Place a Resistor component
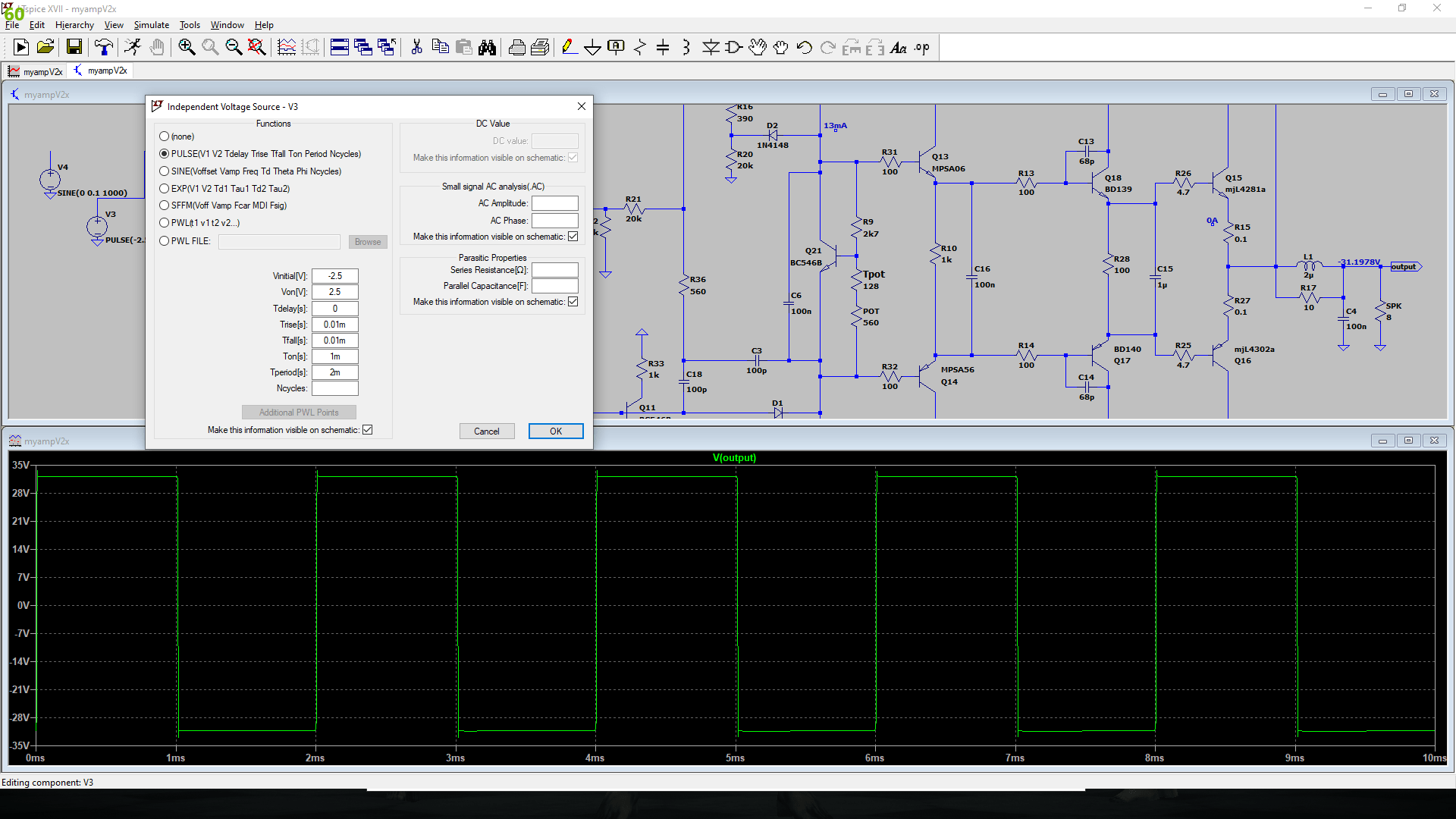The height and width of the screenshot is (819, 1456). 640,48
